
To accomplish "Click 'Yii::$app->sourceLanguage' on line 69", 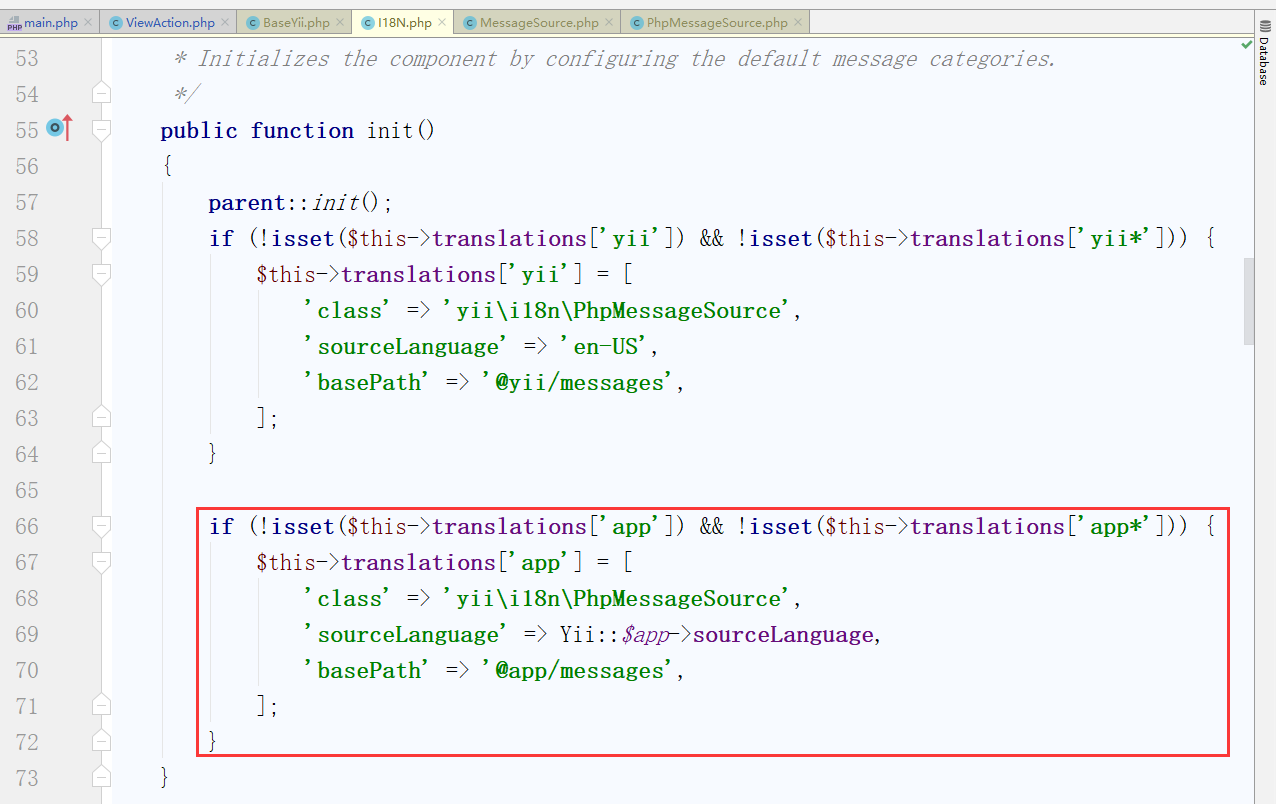I will click(716, 635).
